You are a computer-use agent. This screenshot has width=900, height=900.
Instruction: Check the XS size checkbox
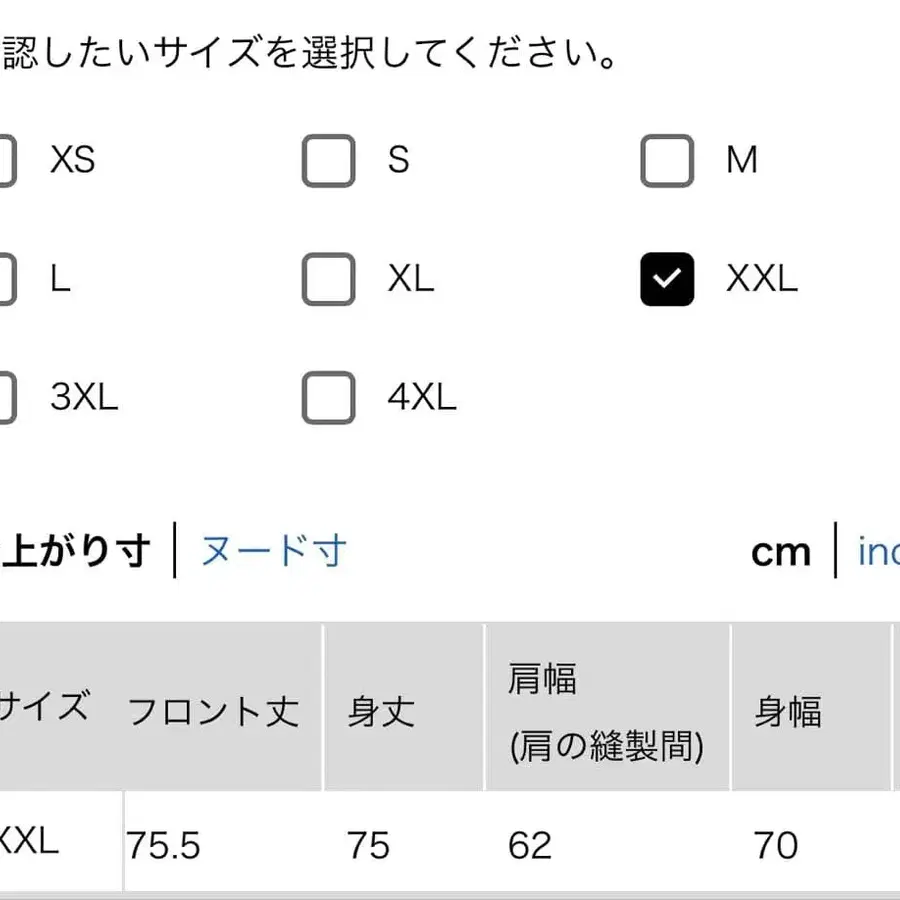tap(5, 160)
